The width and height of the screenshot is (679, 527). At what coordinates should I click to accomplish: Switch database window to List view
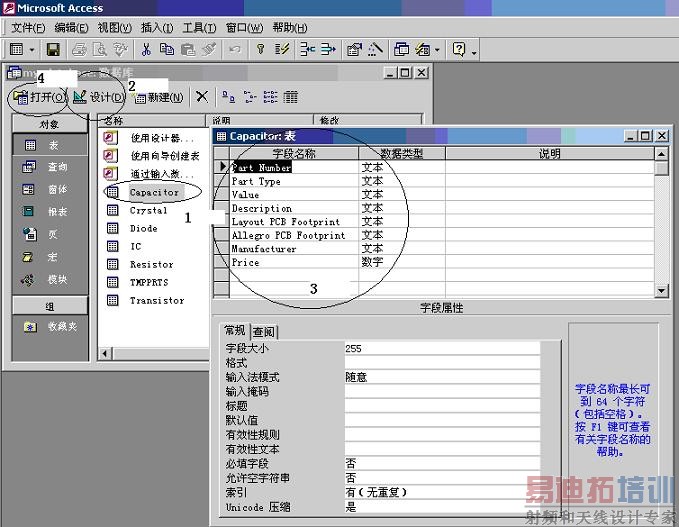coord(270,97)
